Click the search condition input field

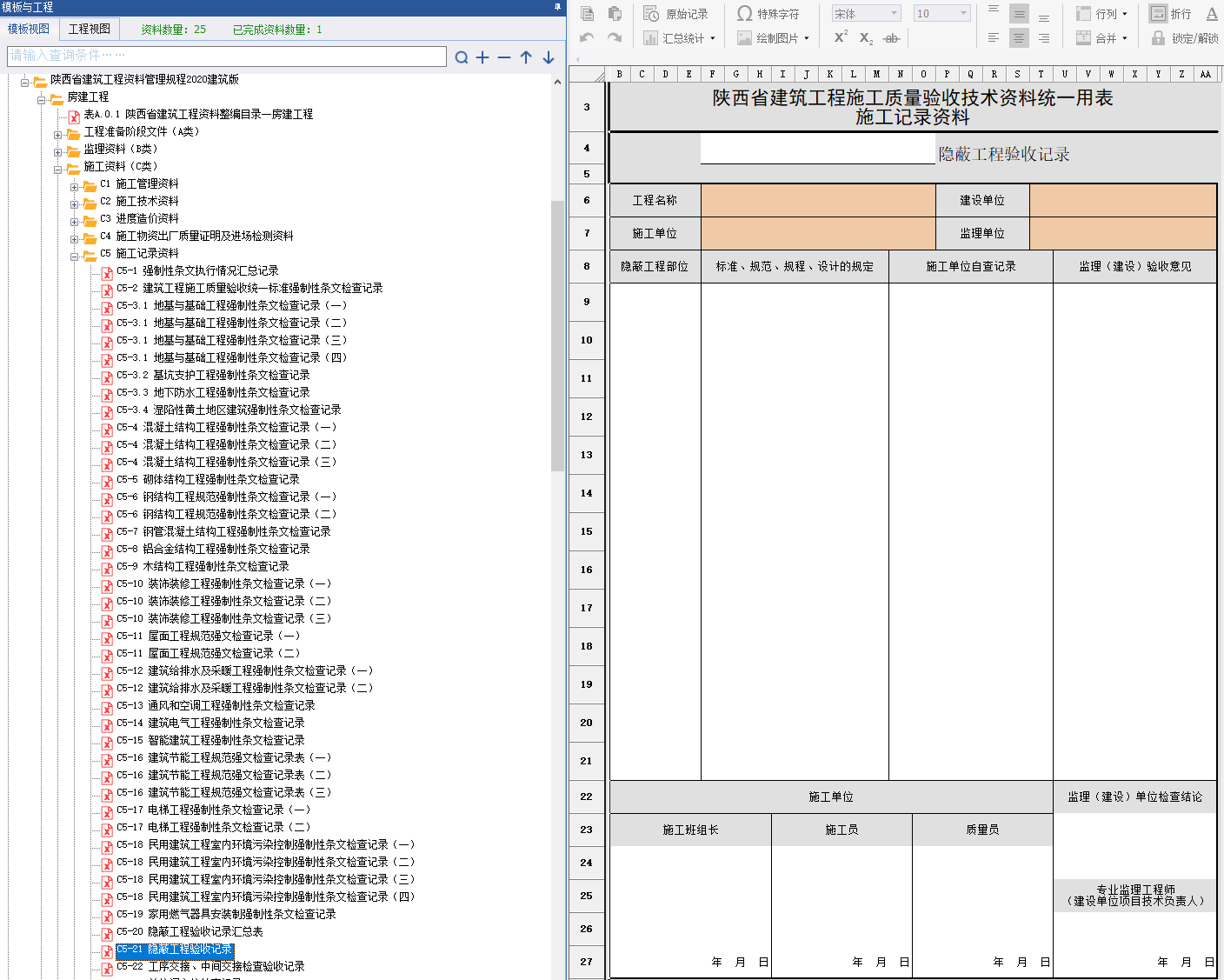point(227,56)
